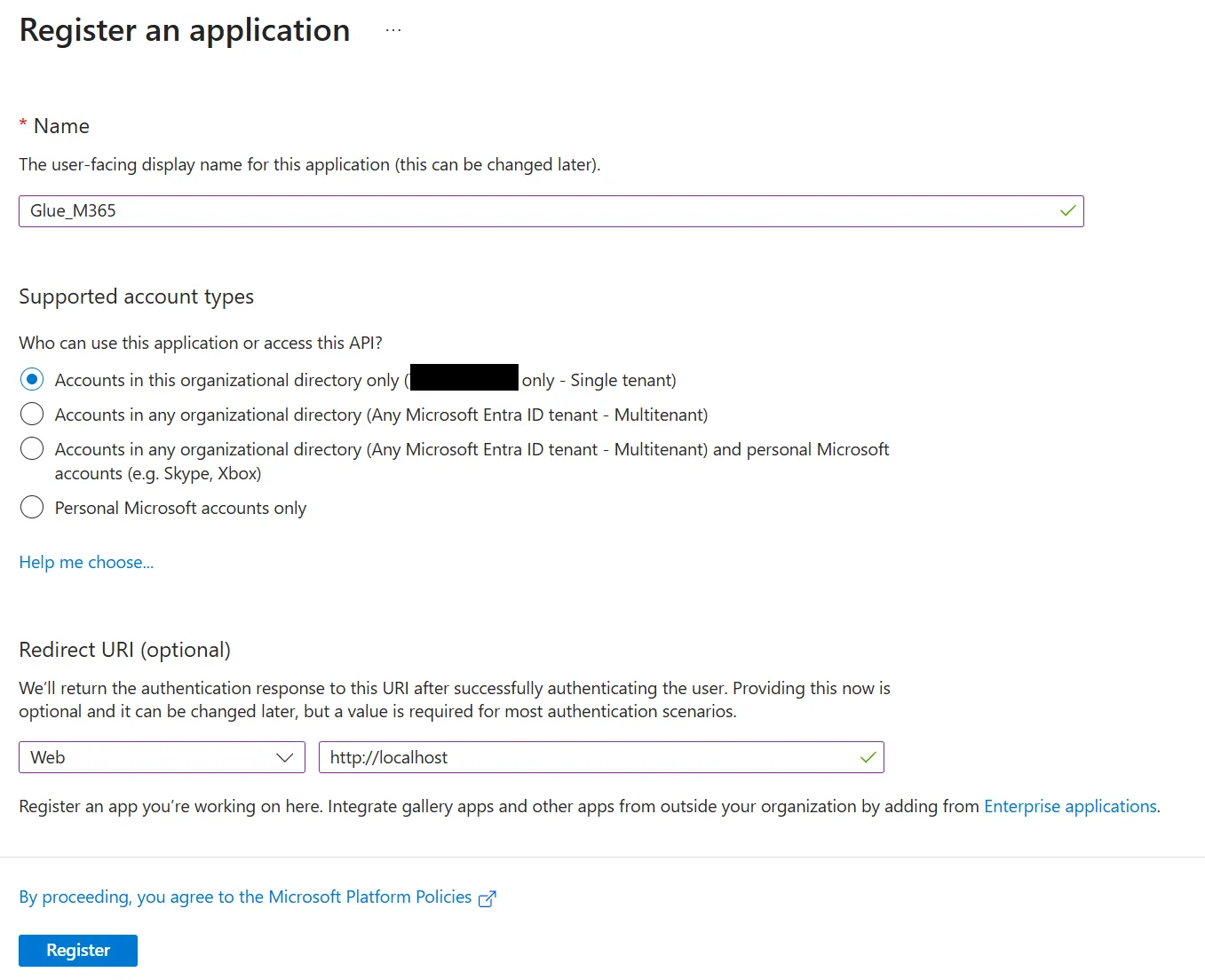Image resolution: width=1205 pixels, height=980 pixels.
Task: Click the green checkmark in the Redirect URI field
Action: (x=868, y=757)
